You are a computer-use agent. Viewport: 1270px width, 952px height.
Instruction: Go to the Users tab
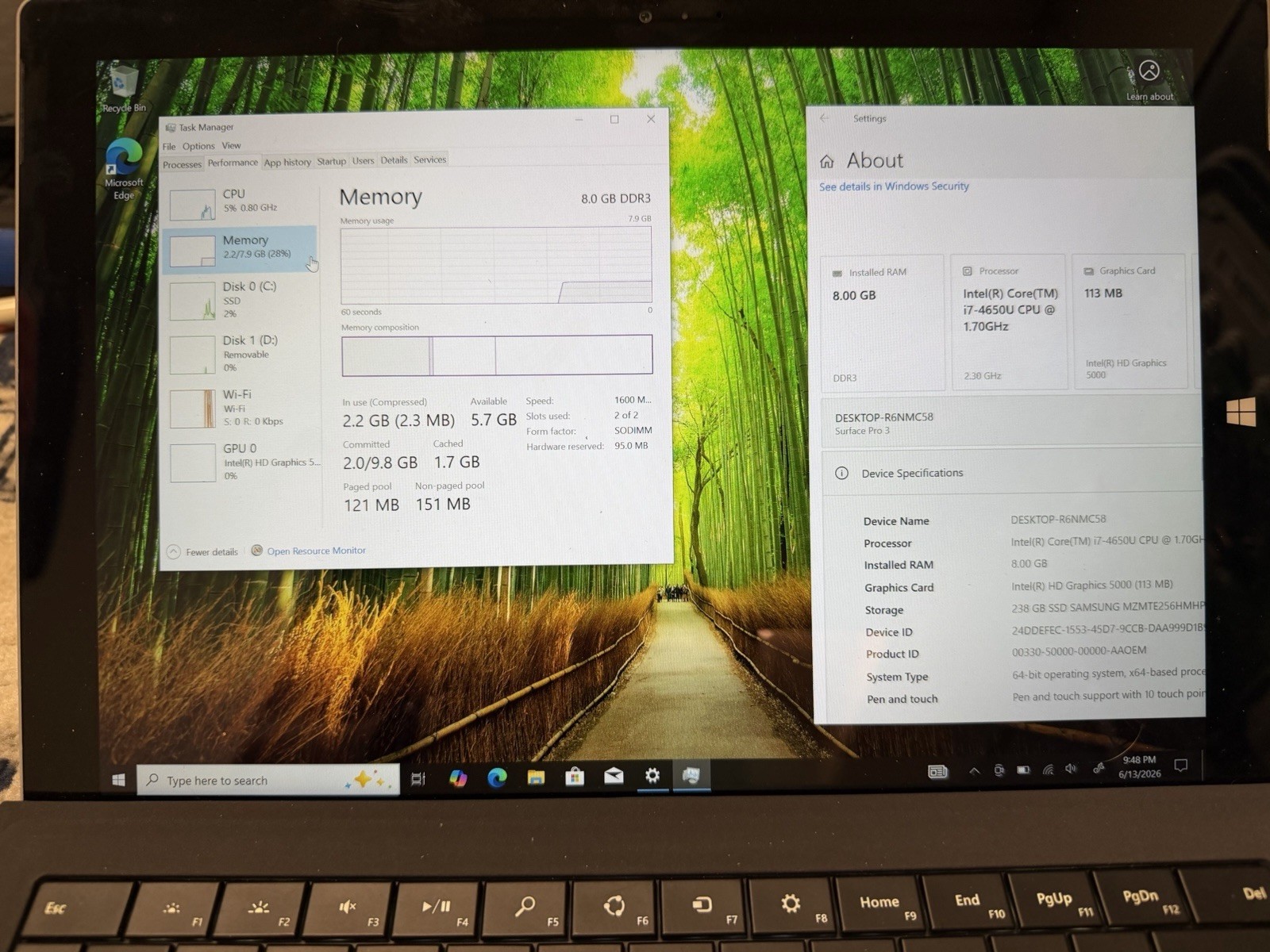[x=363, y=160]
